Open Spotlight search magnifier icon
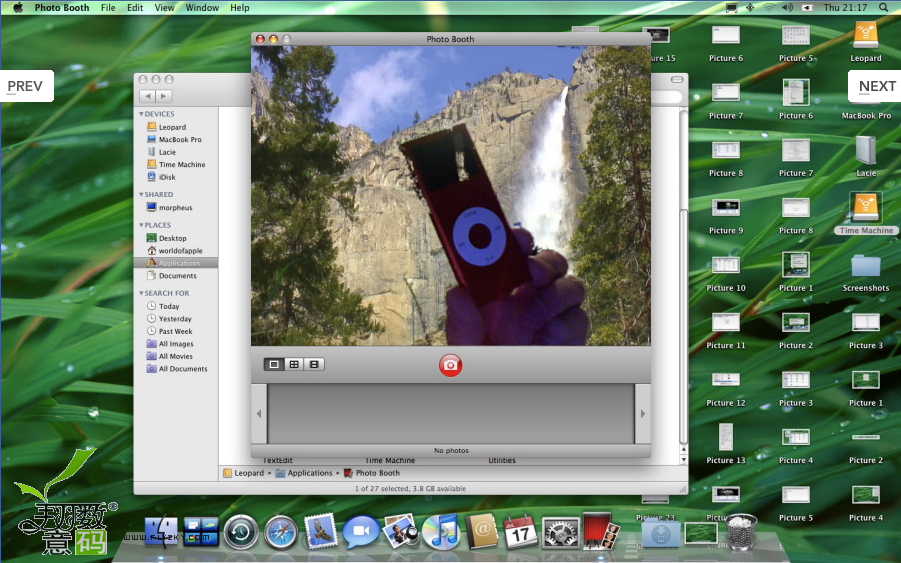Viewport: 901px width, 563px height. [884, 7]
